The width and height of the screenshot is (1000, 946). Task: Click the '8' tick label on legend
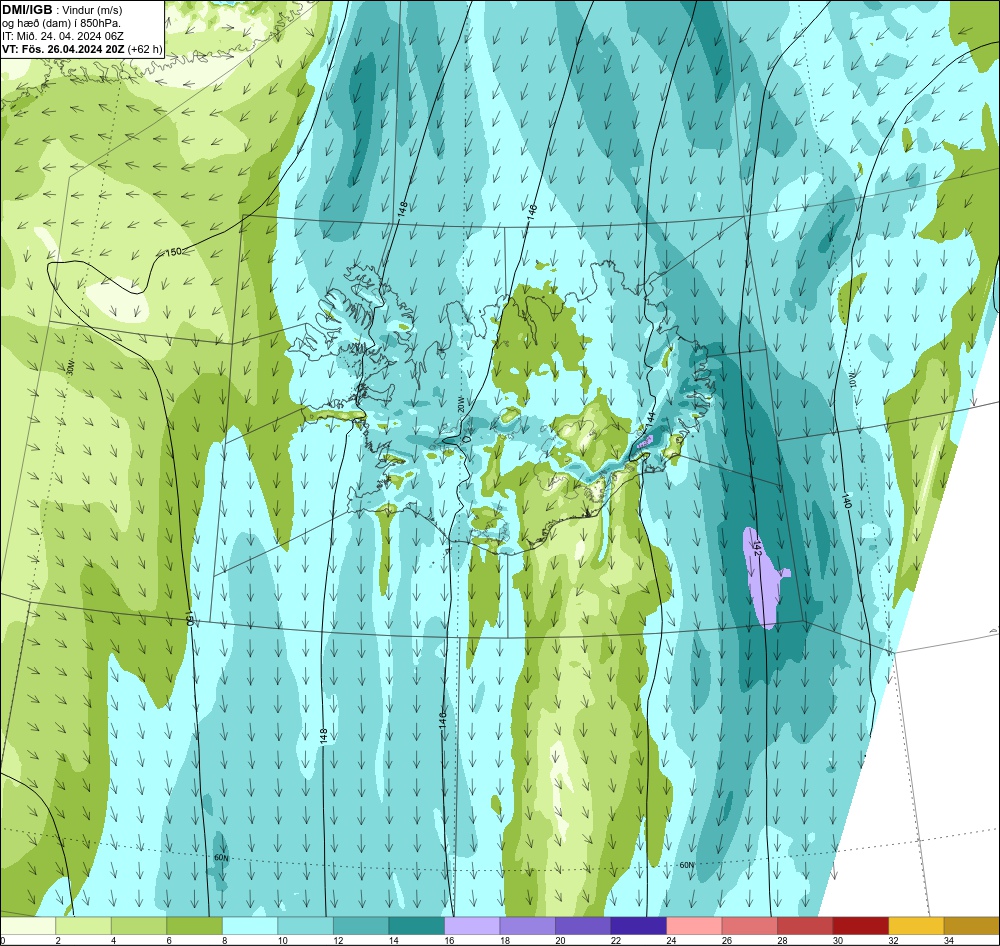click(224, 940)
